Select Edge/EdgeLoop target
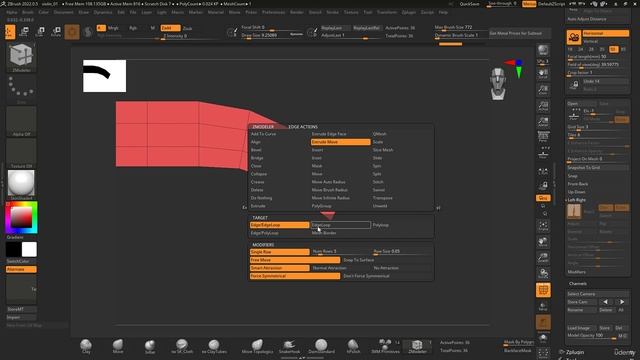Viewport: 640px width, 360px height. pyautogui.click(x=279, y=225)
